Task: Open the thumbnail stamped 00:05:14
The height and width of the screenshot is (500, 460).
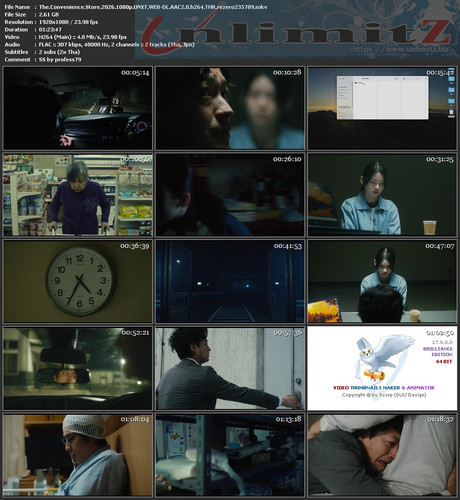Action: click(78, 108)
